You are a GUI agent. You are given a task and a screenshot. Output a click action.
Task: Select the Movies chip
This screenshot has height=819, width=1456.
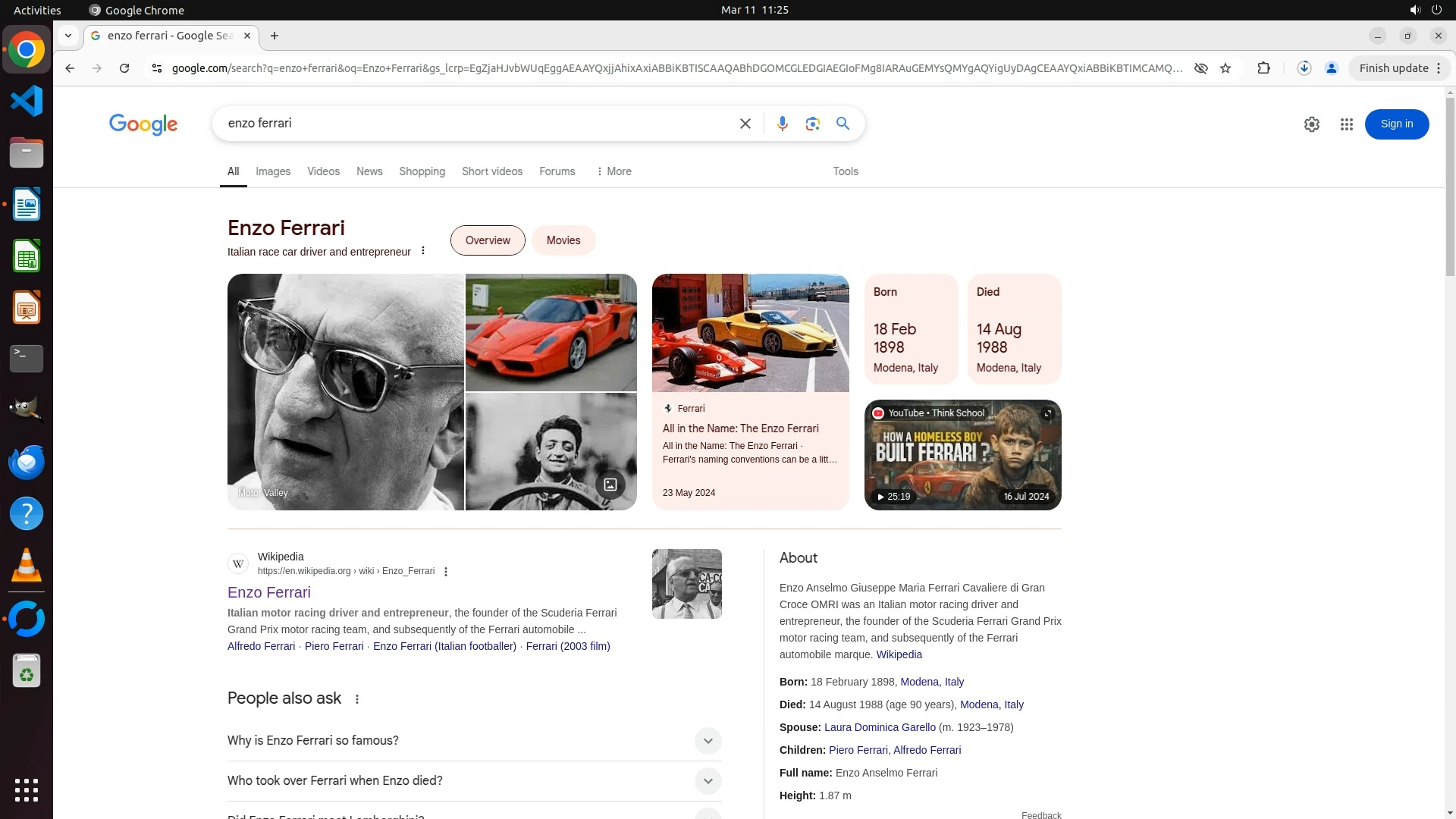tap(563, 240)
